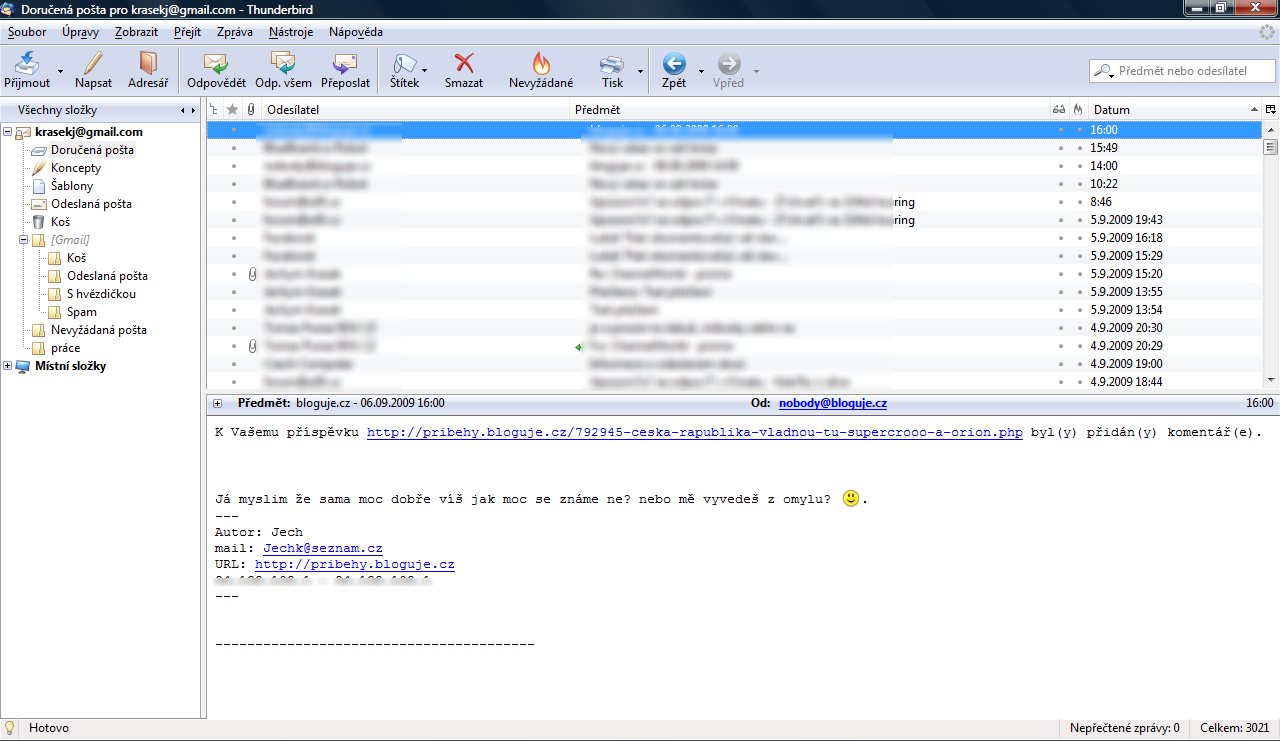
Task: Toggle star on the 14:00 message
Action: pyautogui.click(x=233, y=166)
